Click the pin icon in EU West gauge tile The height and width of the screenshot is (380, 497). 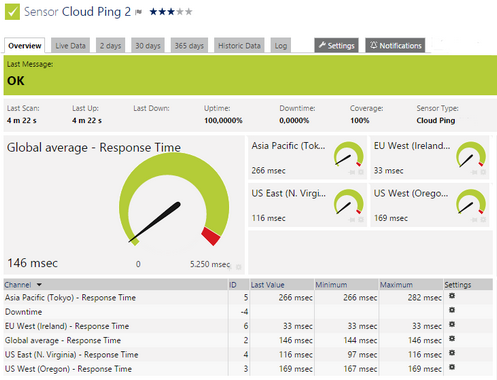click(474, 172)
